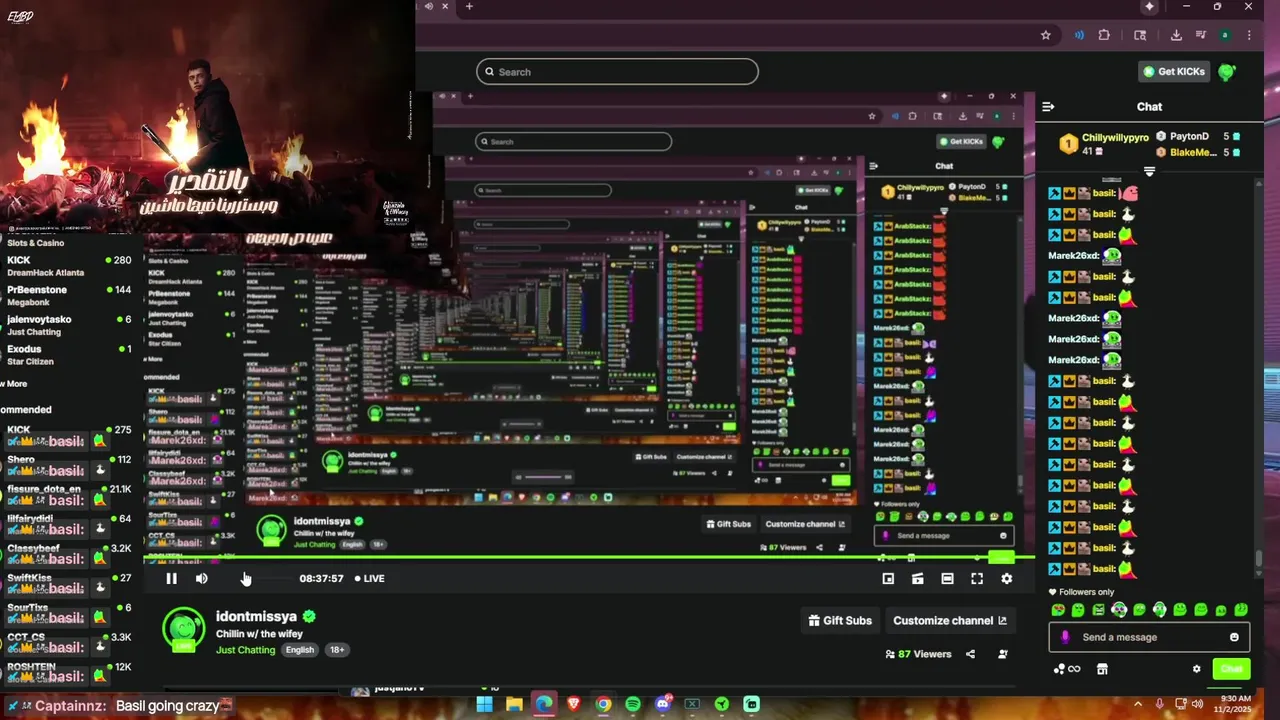Open mini player from the player controls
This screenshot has height=720, width=1280.
click(888, 578)
